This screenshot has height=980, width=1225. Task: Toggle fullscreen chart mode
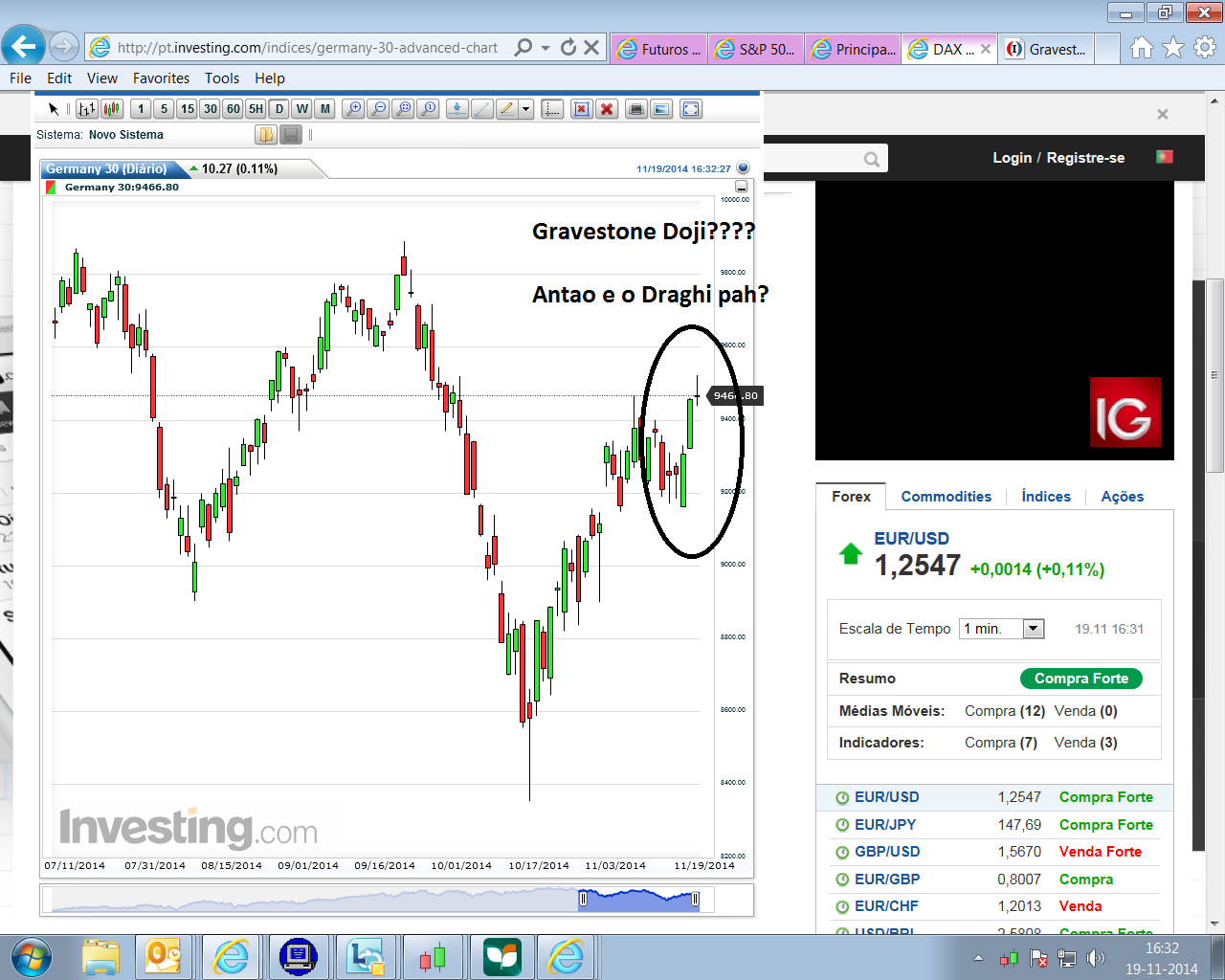[x=691, y=109]
